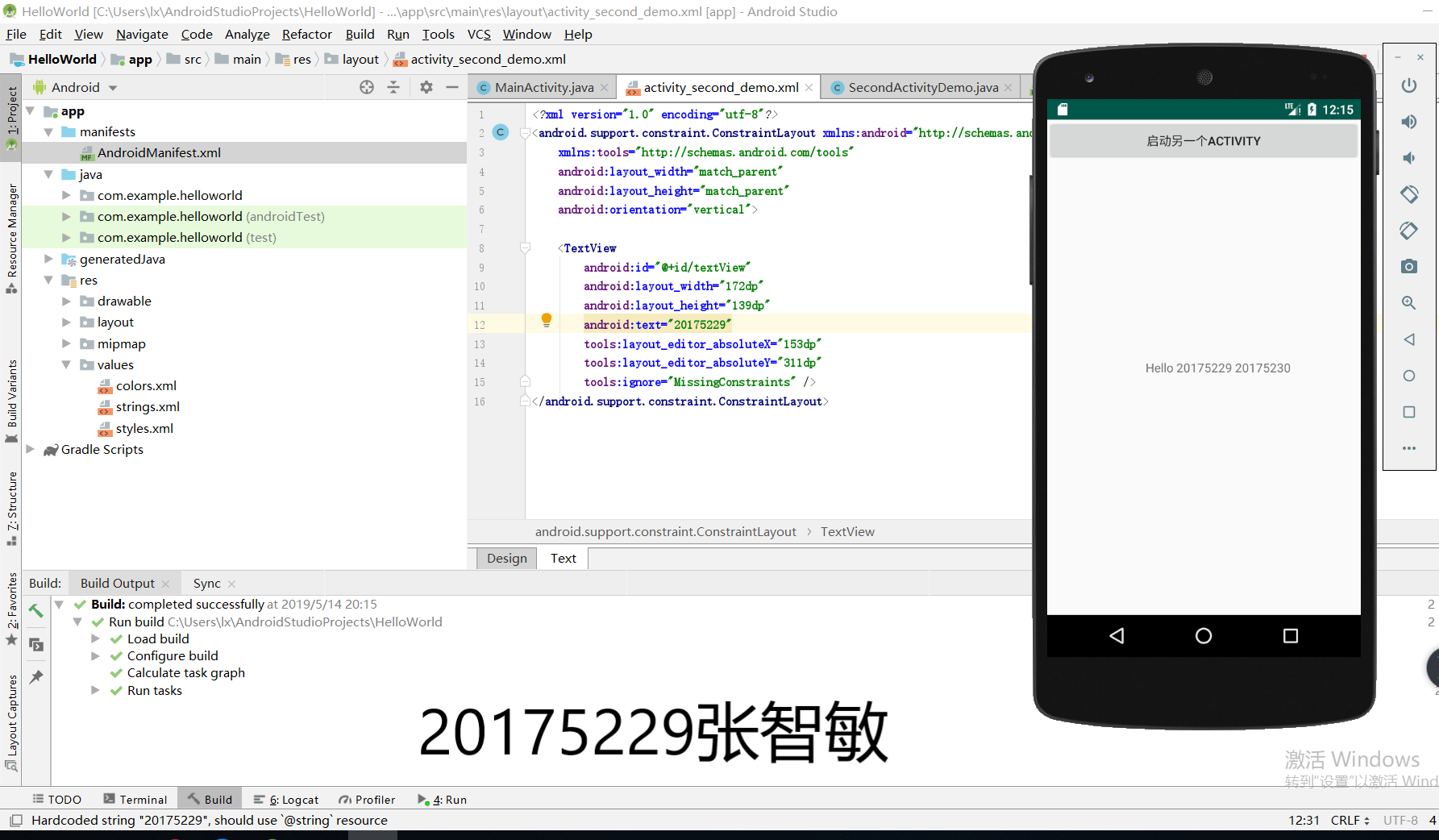The height and width of the screenshot is (840, 1439).
Task: Click the build hammer icon in Build panel
Action: pos(36,610)
